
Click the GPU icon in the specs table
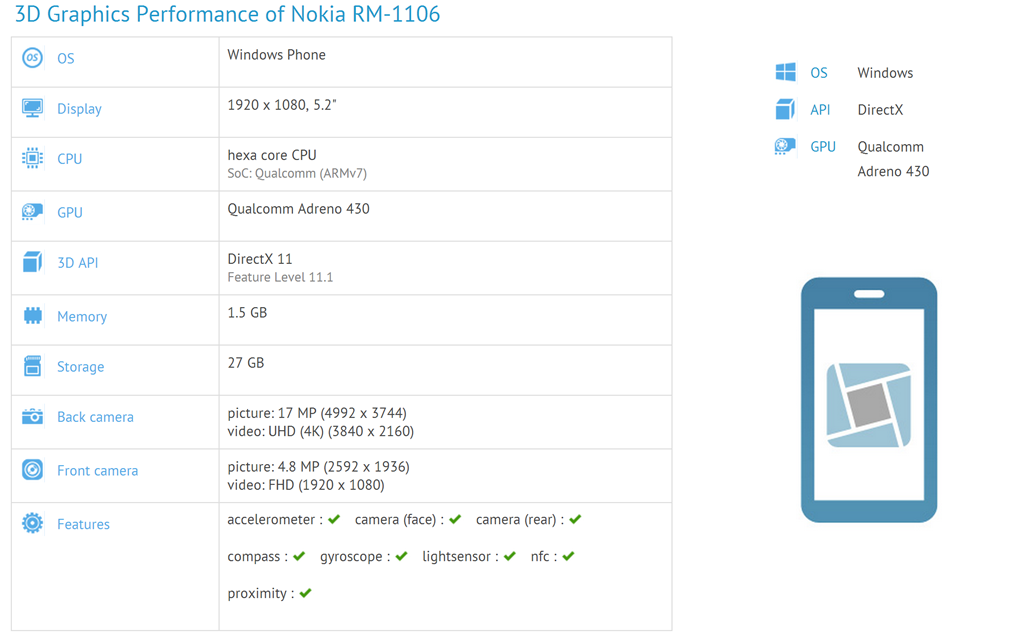[x=32, y=212]
